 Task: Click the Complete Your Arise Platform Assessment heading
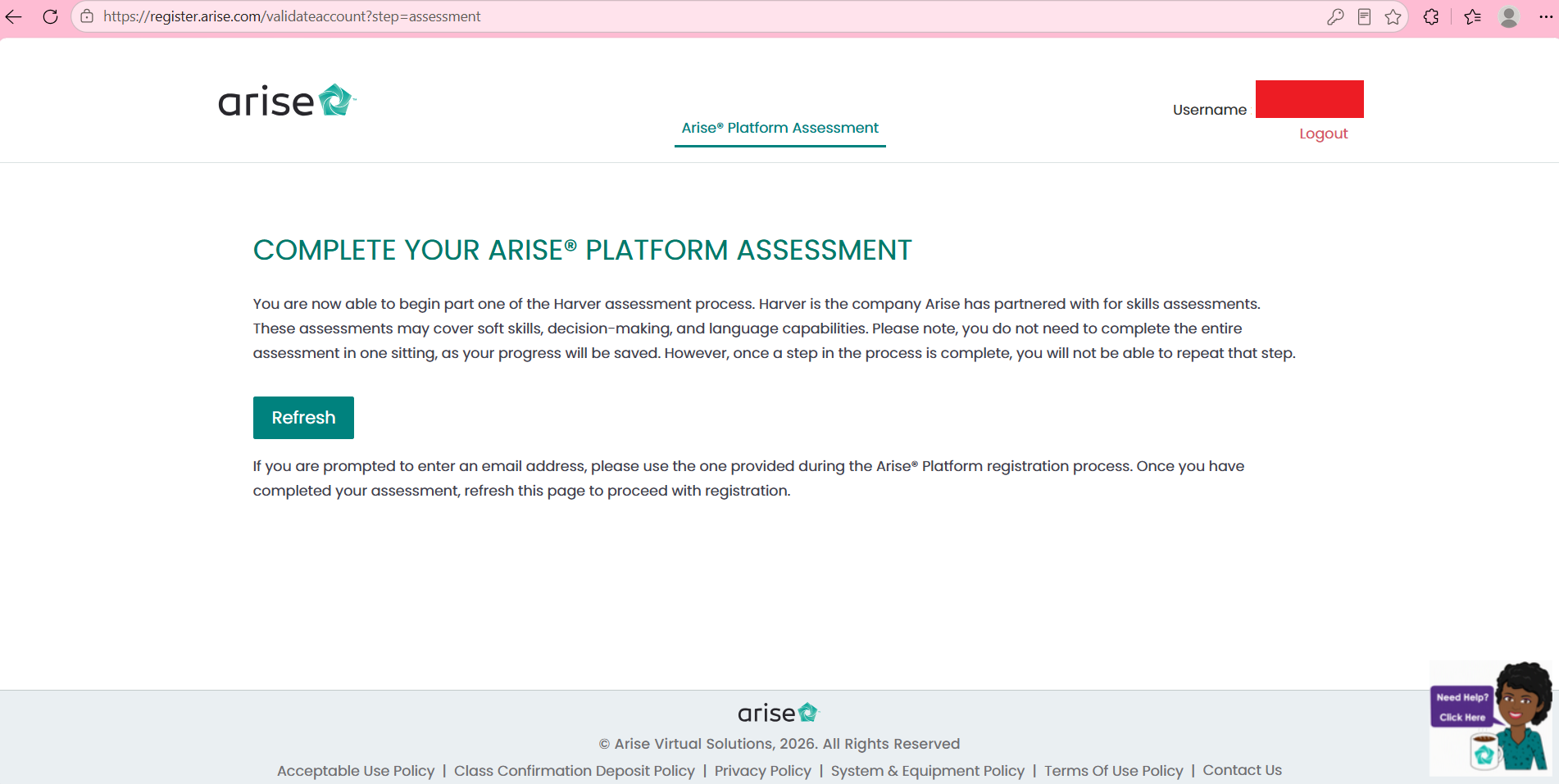click(x=582, y=250)
